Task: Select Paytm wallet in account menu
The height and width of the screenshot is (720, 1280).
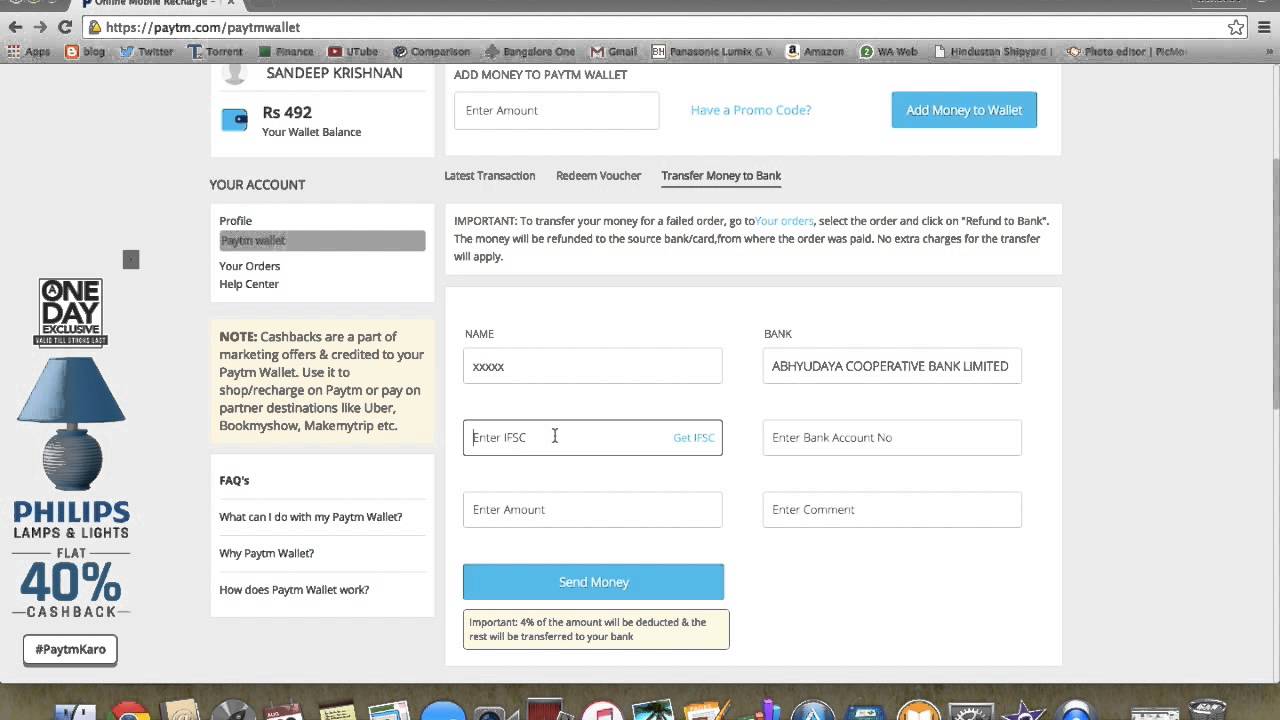Action: [x=322, y=240]
